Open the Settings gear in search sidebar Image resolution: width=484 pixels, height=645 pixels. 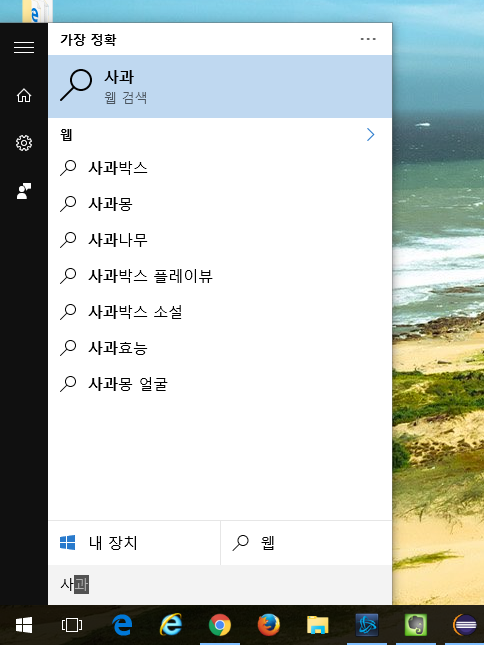click(x=24, y=143)
